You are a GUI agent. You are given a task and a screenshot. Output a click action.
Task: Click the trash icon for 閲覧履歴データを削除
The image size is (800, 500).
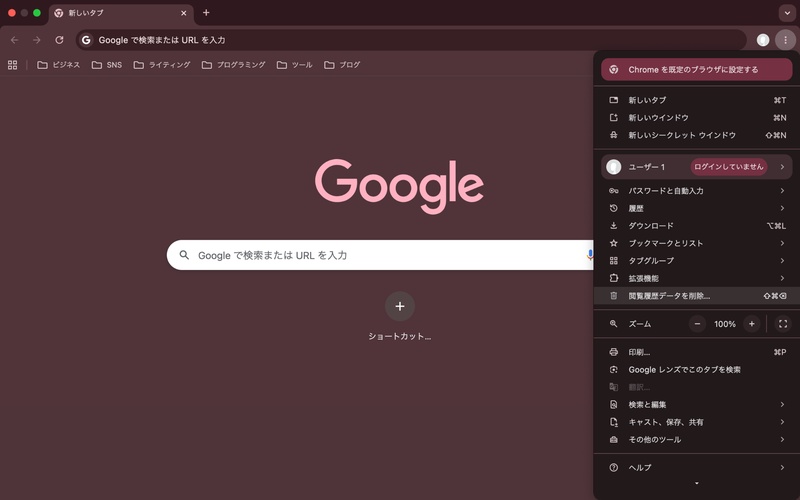tap(614, 296)
